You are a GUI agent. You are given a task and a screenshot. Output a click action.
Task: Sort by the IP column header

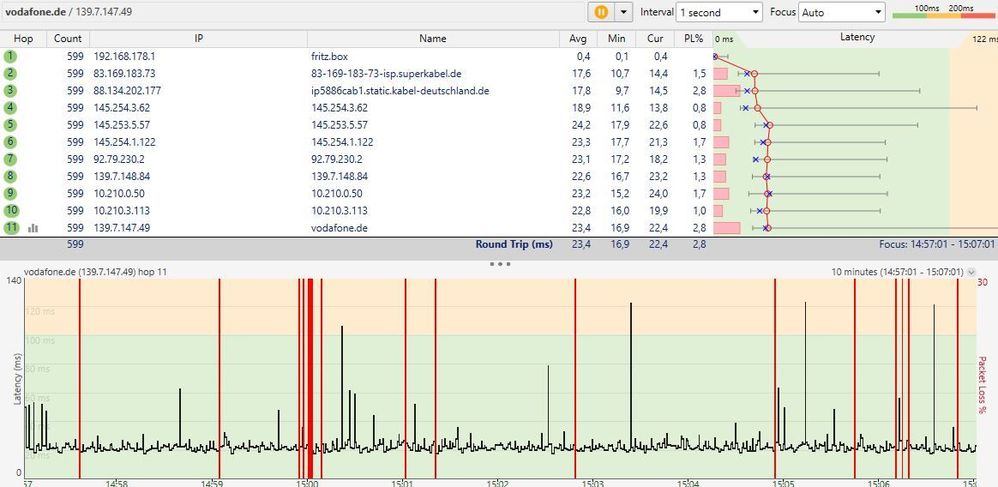pyautogui.click(x=199, y=39)
